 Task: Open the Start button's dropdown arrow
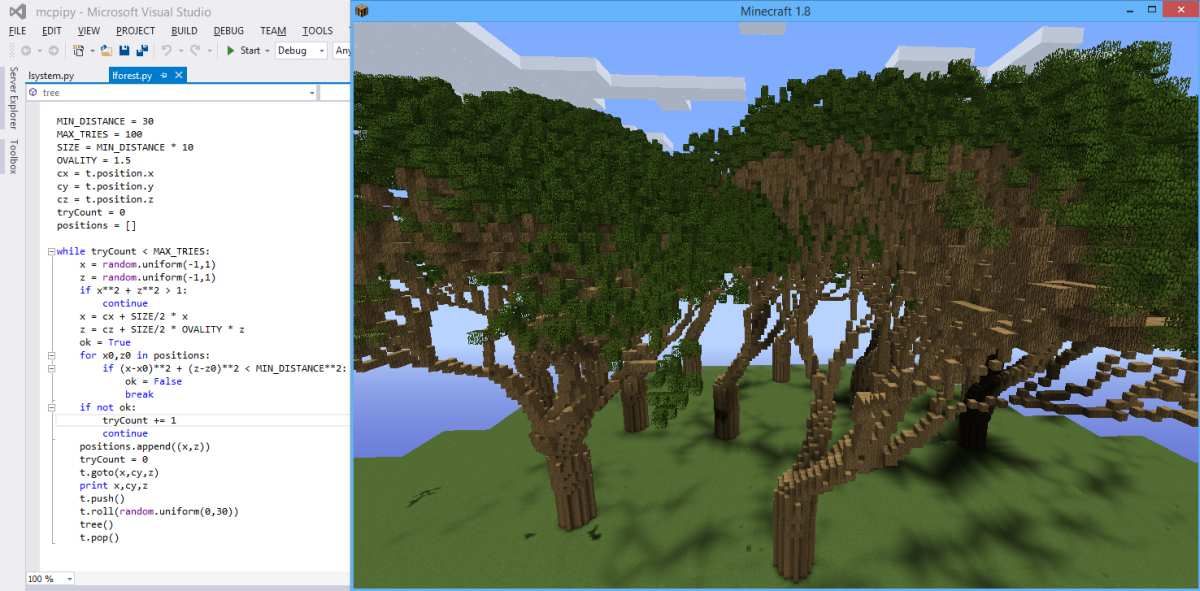pos(267,50)
